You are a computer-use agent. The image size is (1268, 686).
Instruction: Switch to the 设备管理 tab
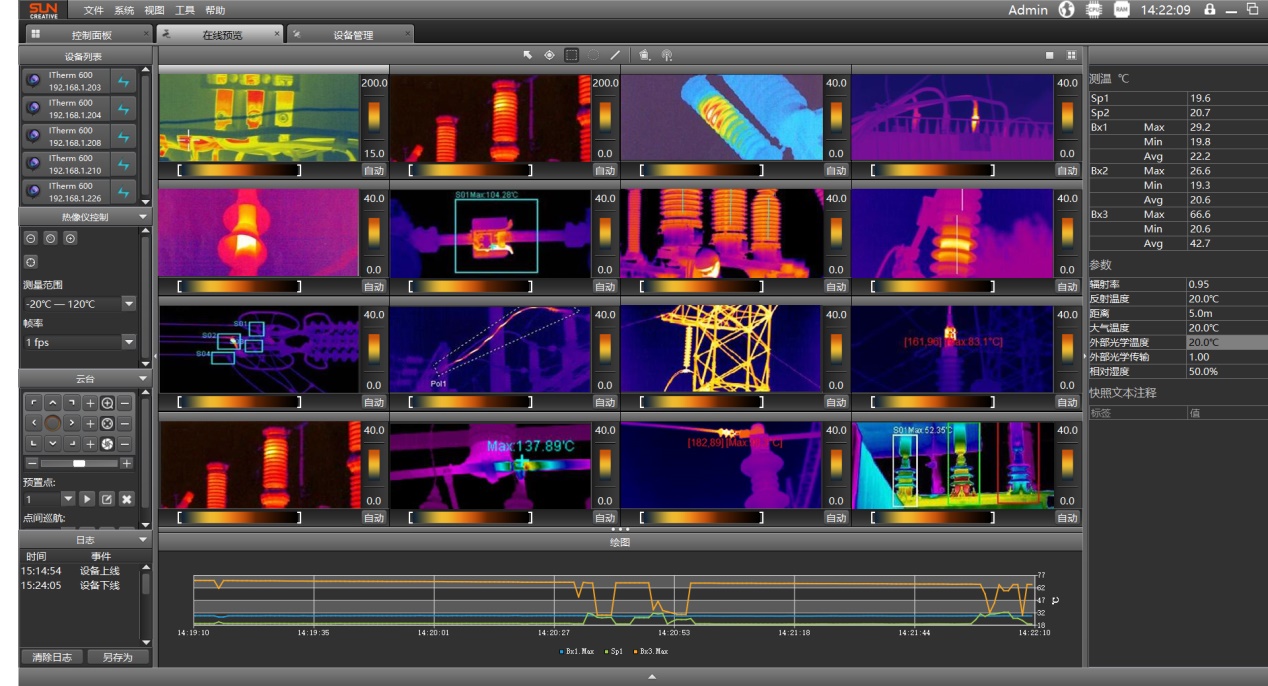tap(352, 35)
